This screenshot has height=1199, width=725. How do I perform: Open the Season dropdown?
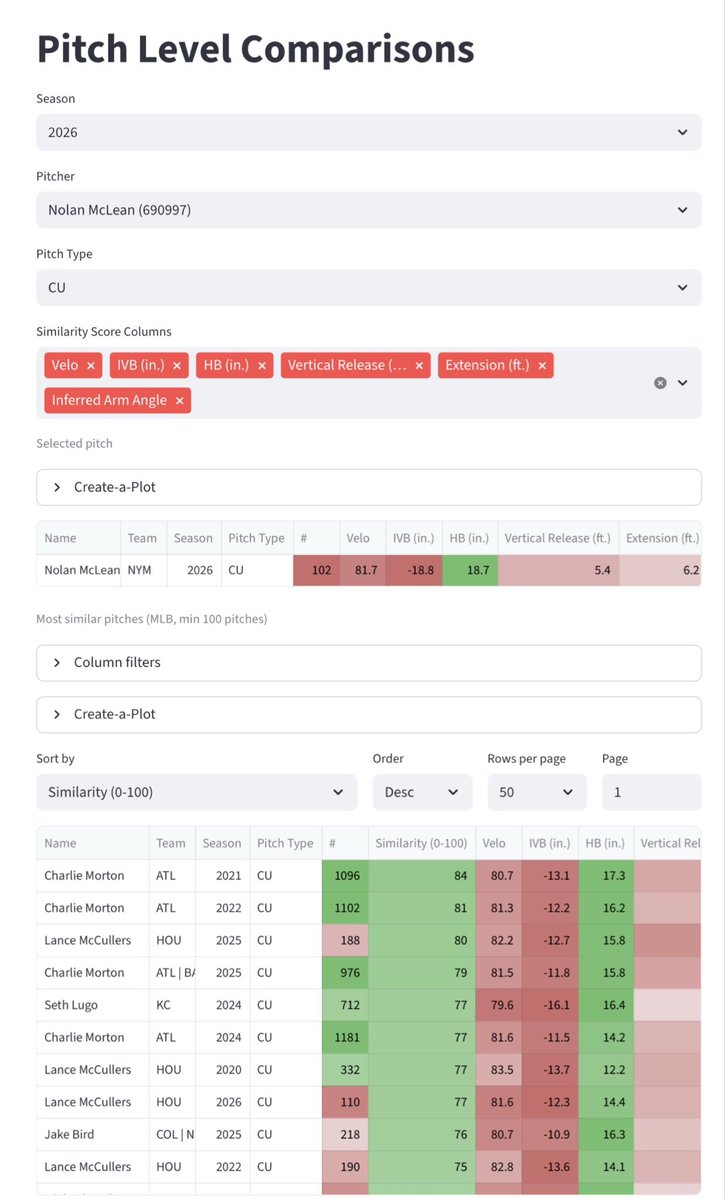pos(369,132)
